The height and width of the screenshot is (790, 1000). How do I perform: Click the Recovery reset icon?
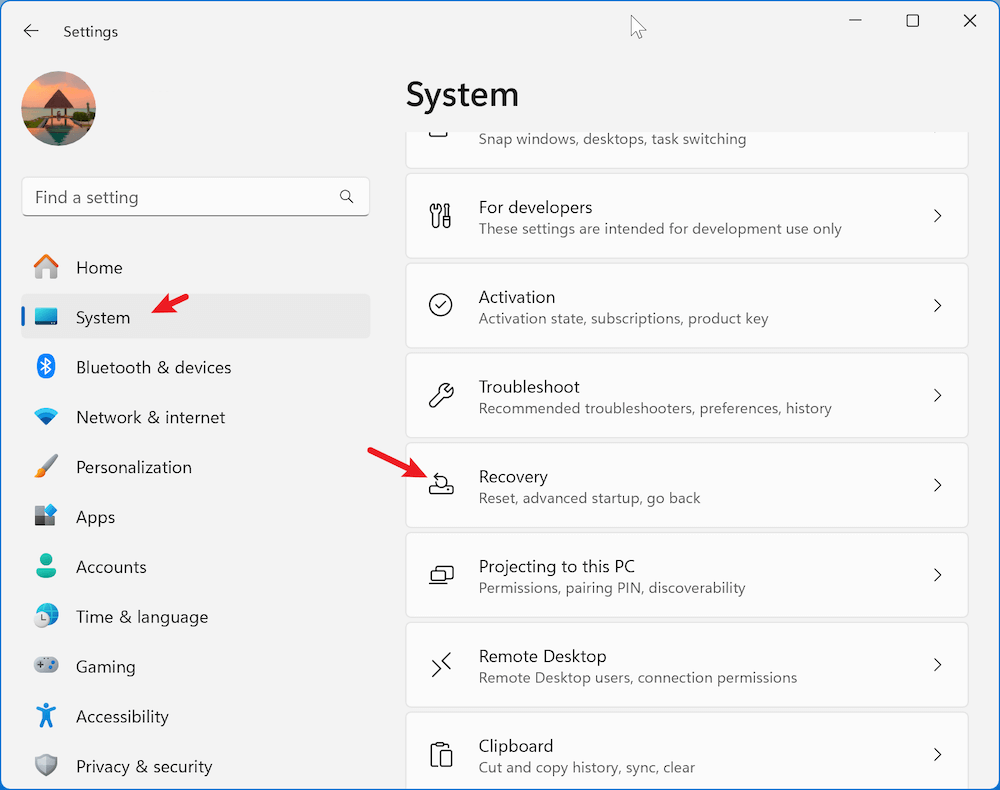(x=441, y=485)
